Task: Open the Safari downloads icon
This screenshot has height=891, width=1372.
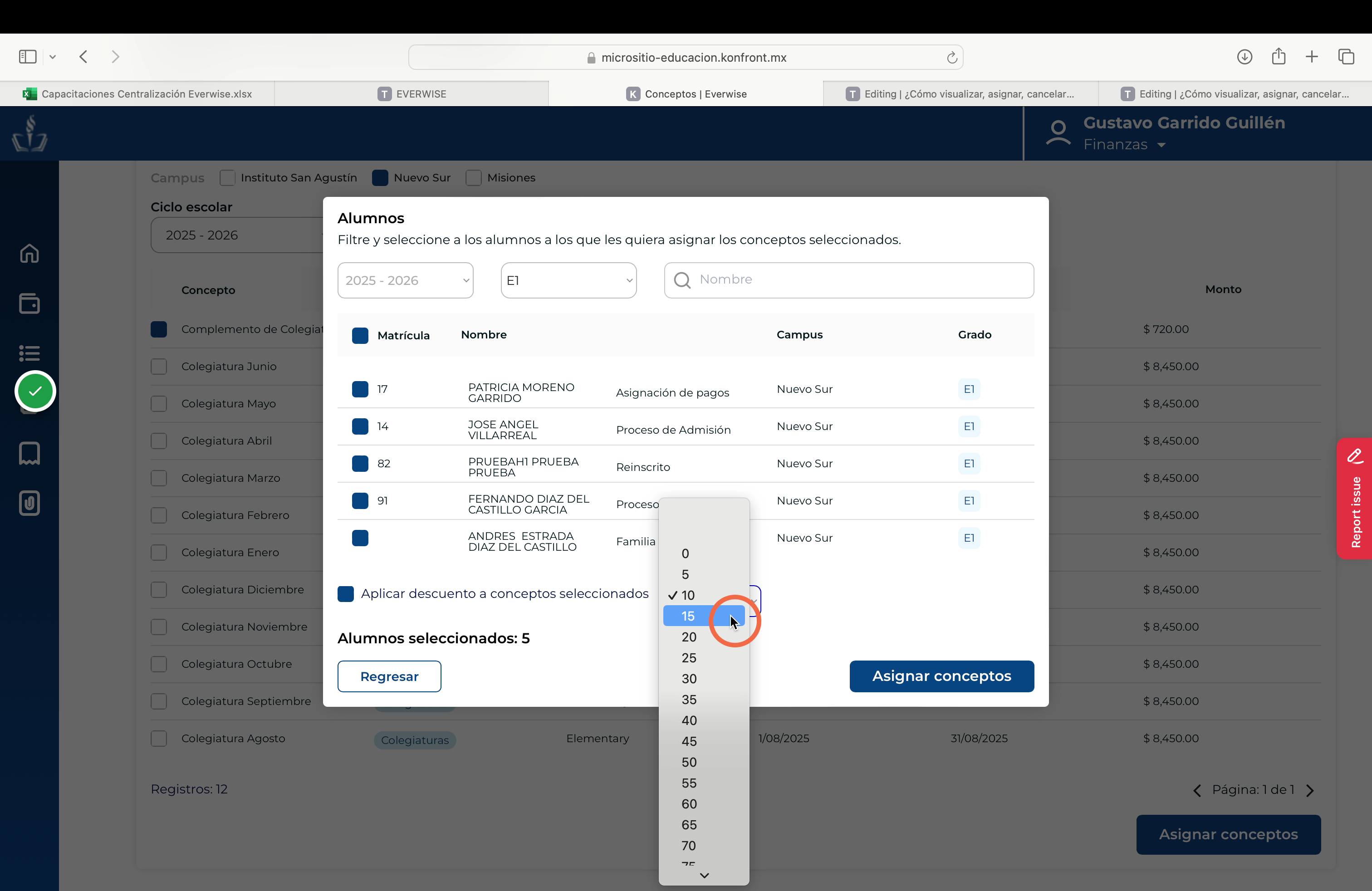Action: (x=1245, y=56)
